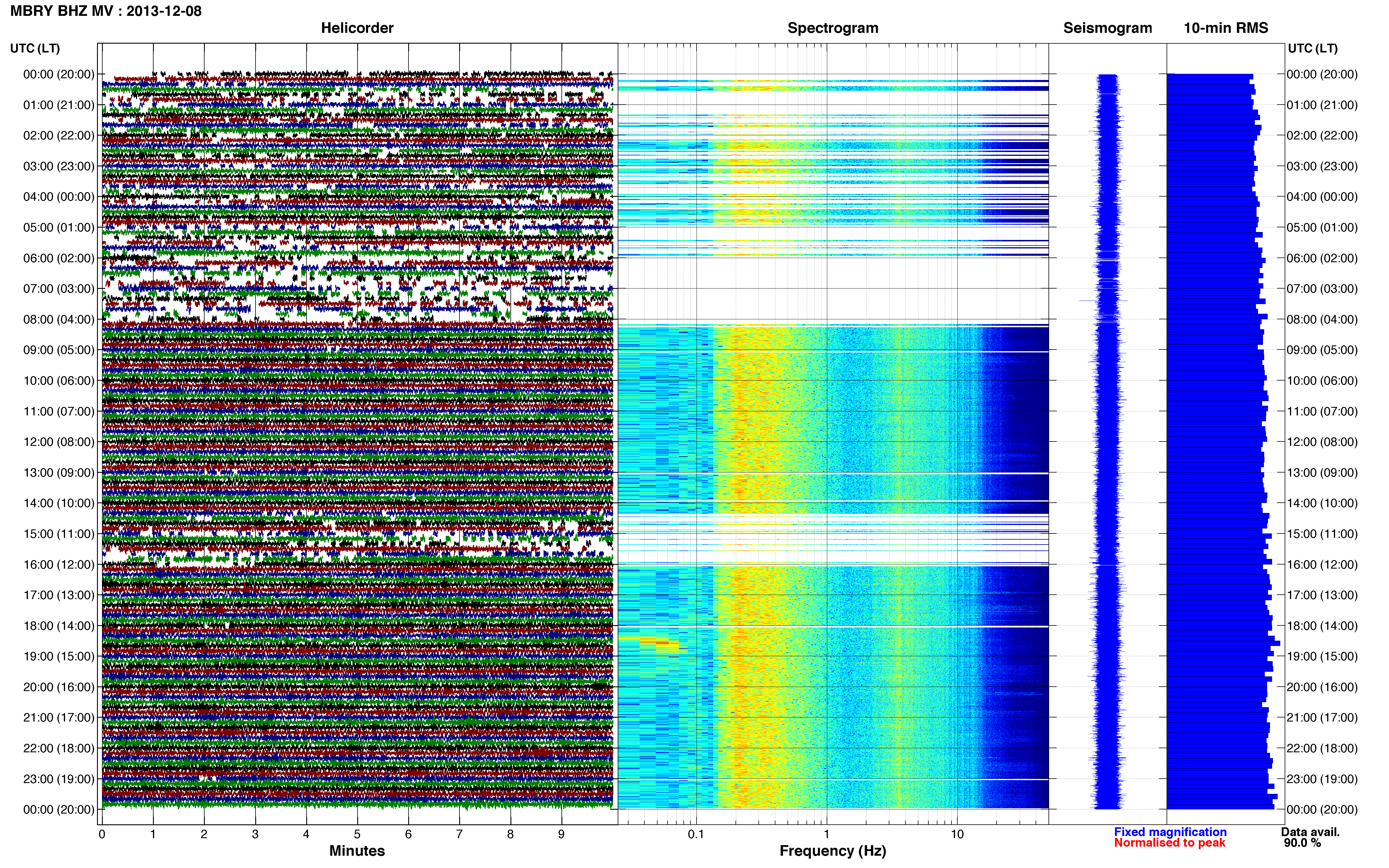
Task: Select the "Spectrogram" panel heading
Action: 833,28
